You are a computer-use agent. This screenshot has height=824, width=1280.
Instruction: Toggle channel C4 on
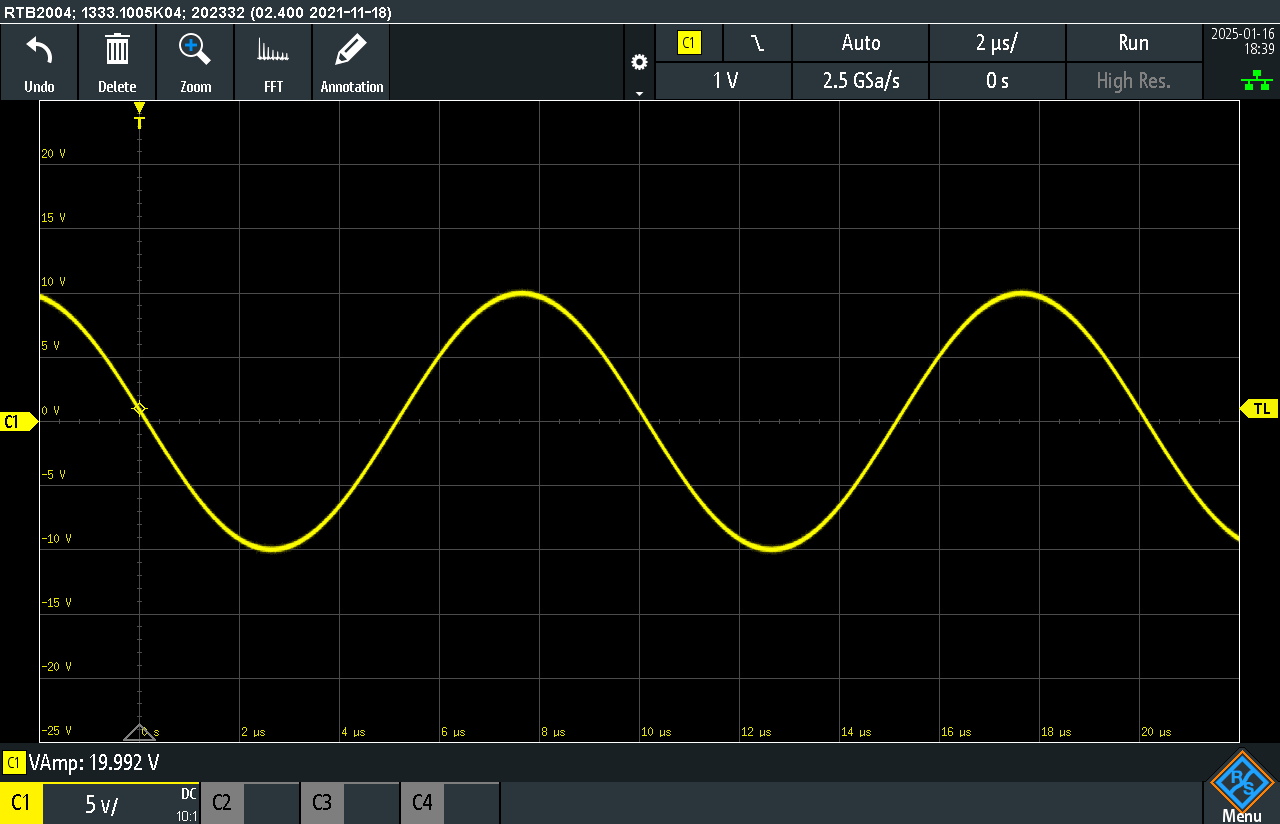coord(450,803)
